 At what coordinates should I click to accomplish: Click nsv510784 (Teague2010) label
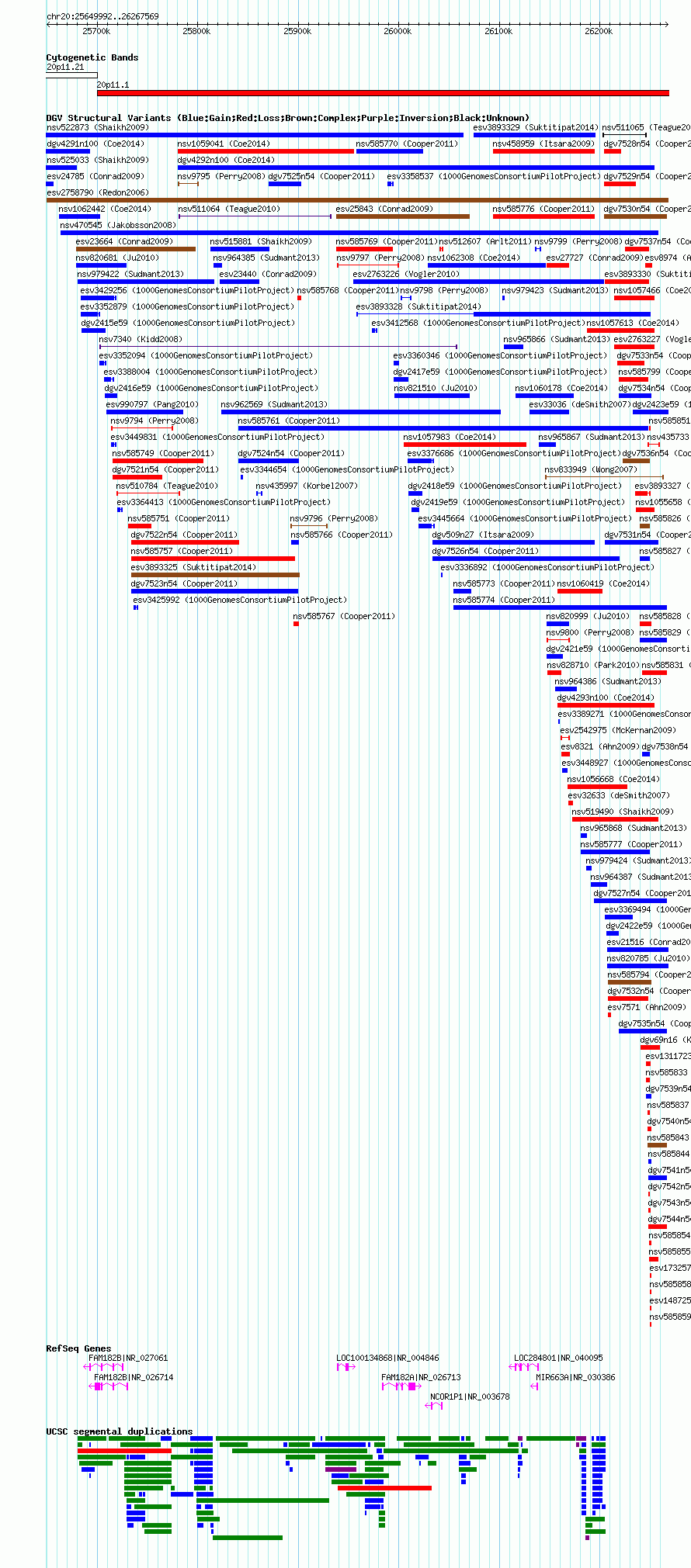[167, 486]
